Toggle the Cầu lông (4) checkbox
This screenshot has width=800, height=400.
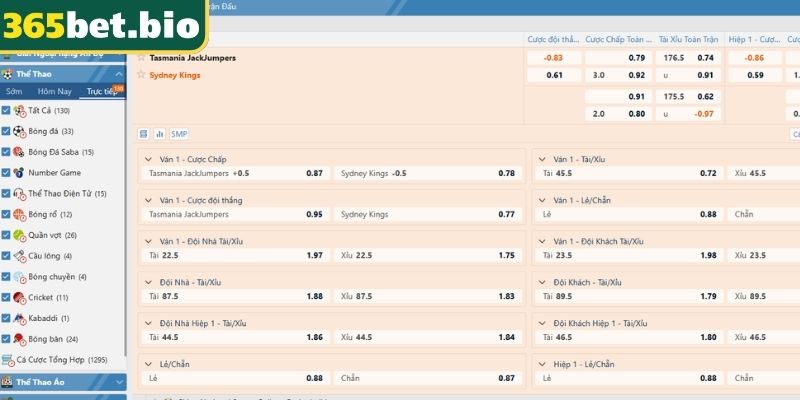pyautogui.click(x=6, y=256)
